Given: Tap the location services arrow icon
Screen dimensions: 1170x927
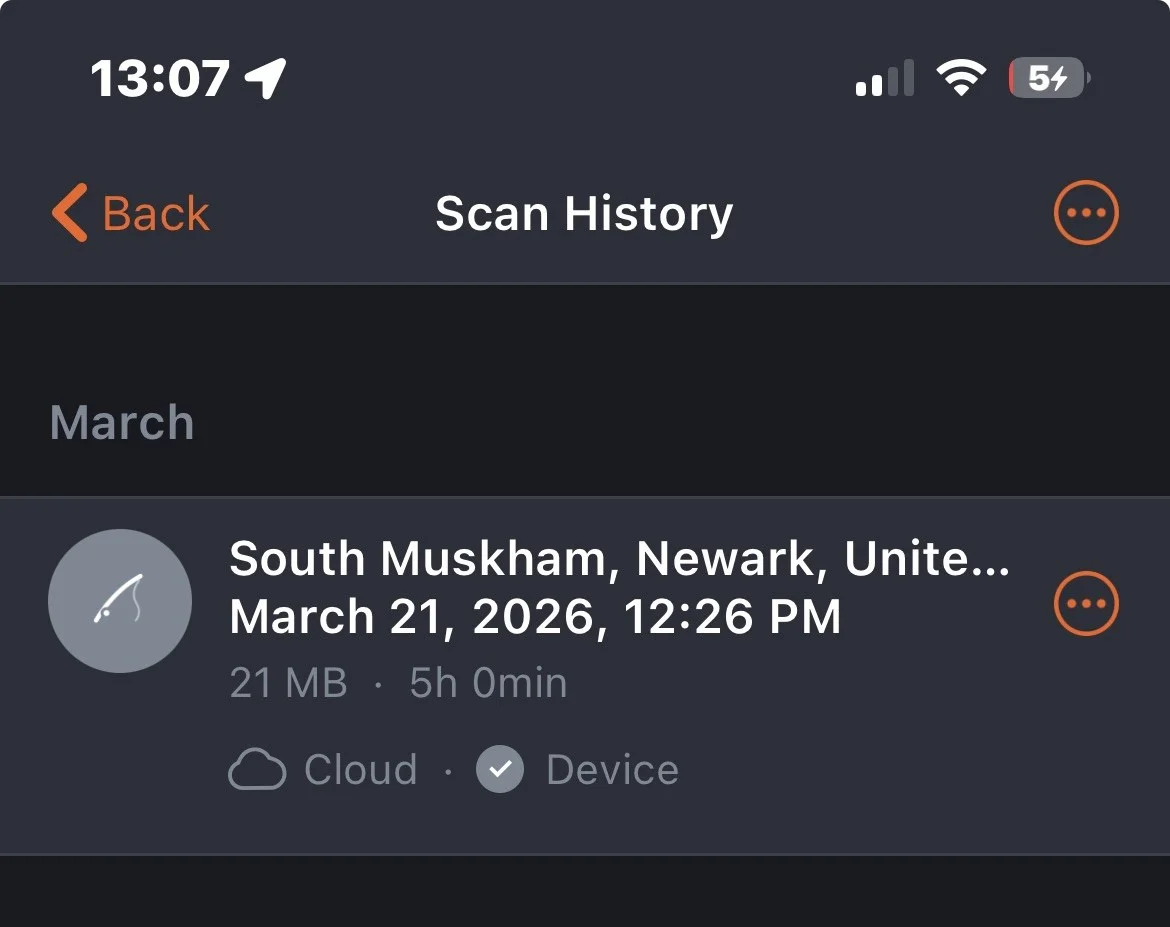Looking at the screenshot, I should click(x=266, y=78).
